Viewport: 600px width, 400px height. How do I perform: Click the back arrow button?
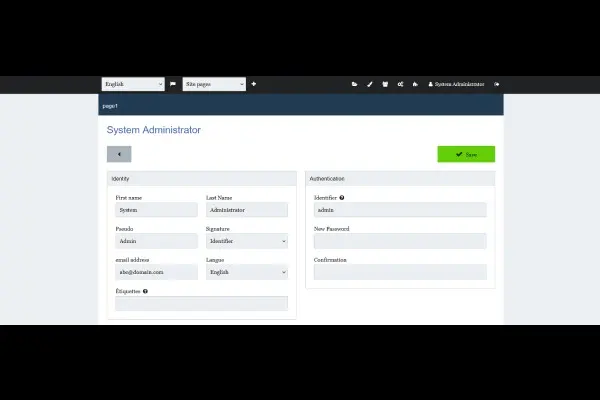click(119, 154)
